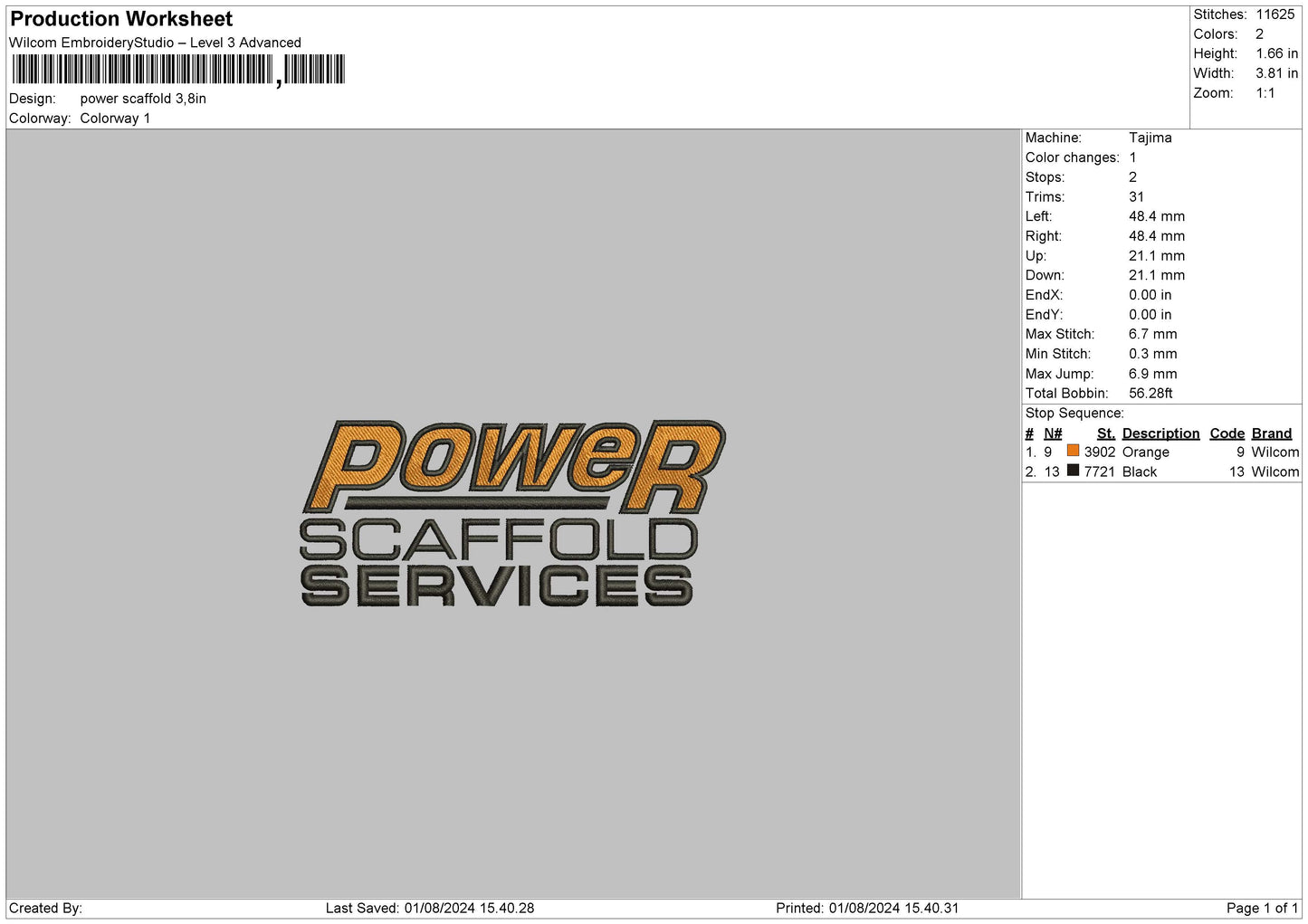The height and width of the screenshot is (924, 1308).
Task: Click stitch count 7721 in the Black row
Action: click(x=1100, y=472)
